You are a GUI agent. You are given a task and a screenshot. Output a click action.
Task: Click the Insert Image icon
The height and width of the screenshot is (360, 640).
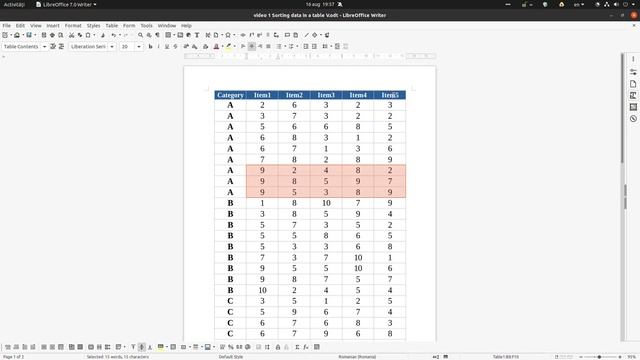click(x=180, y=35)
